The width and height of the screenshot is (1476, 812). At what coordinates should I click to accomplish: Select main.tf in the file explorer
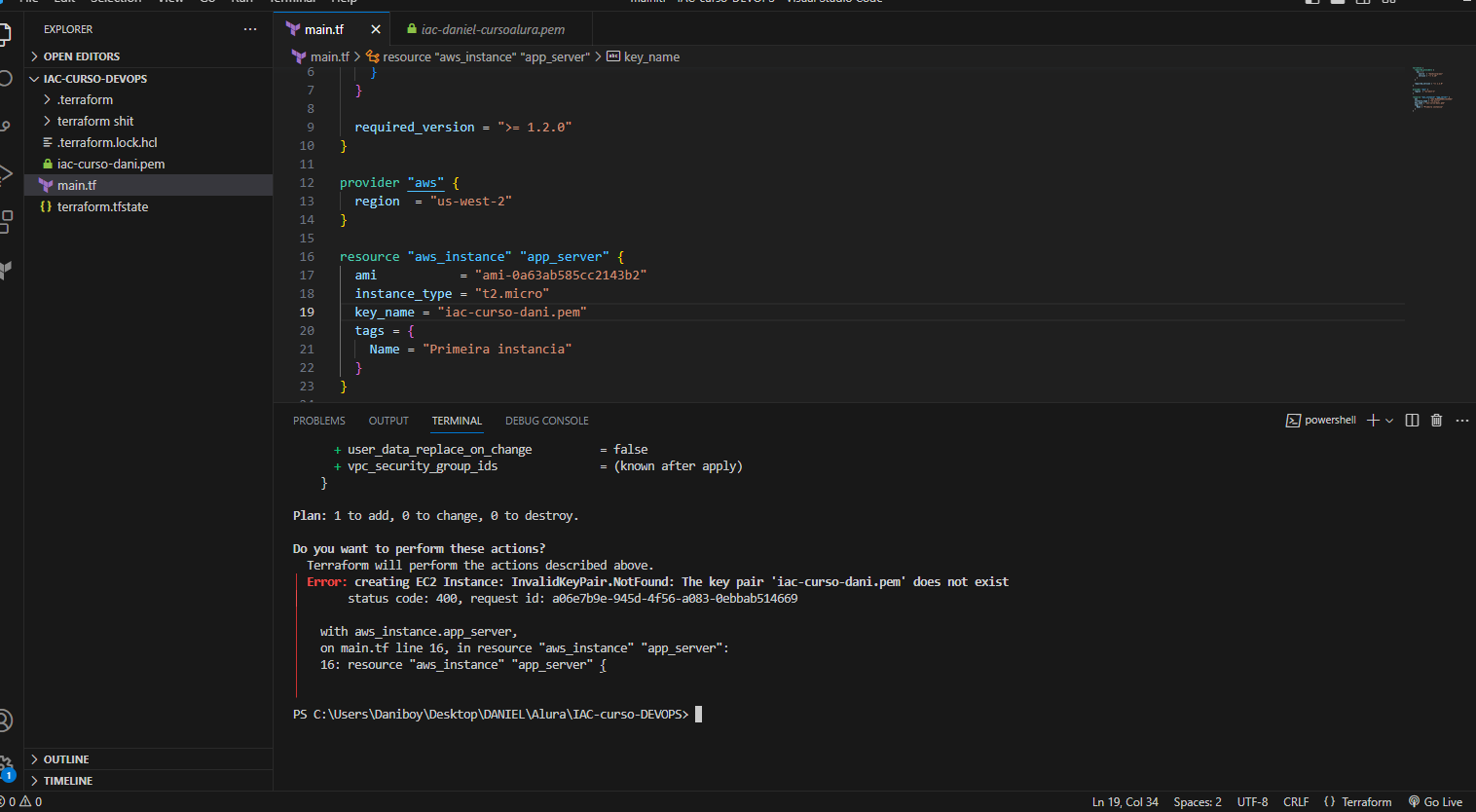(x=148, y=185)
